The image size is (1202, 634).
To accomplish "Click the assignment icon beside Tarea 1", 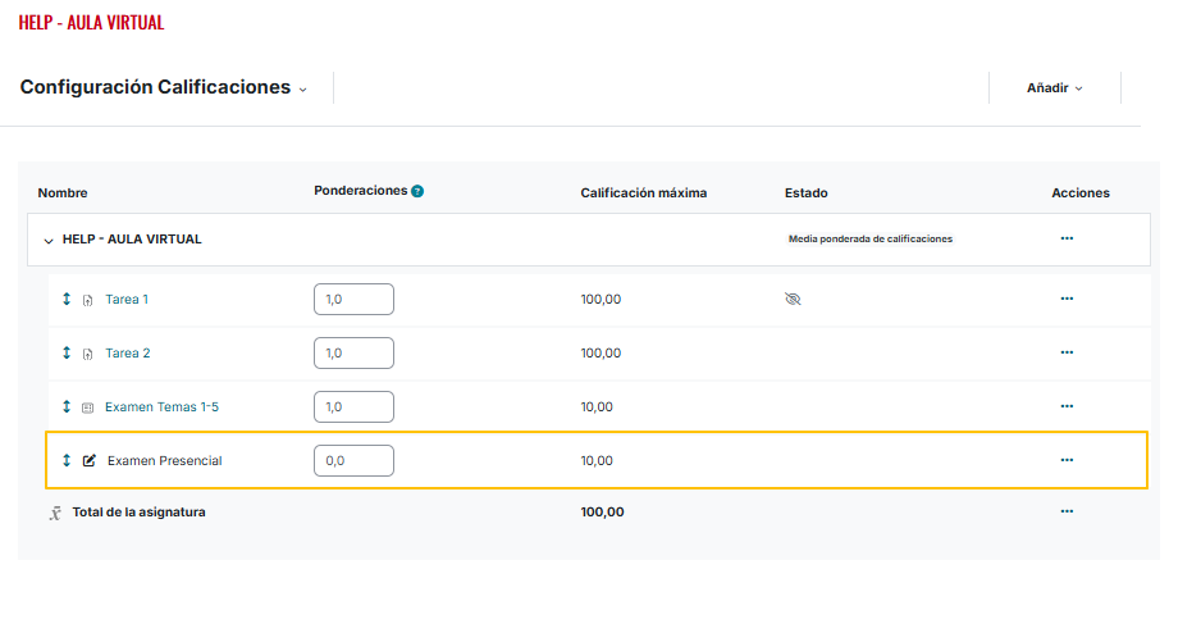I will point(88,300).
